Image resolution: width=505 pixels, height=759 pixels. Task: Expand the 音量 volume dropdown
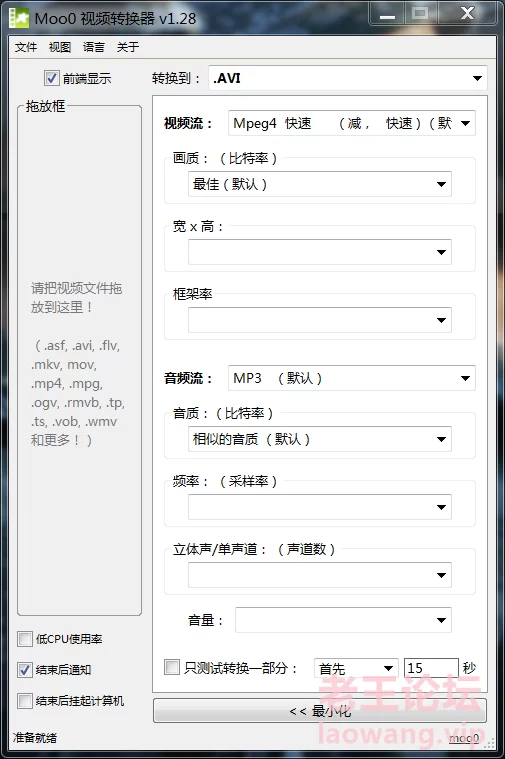pos(343,620)
